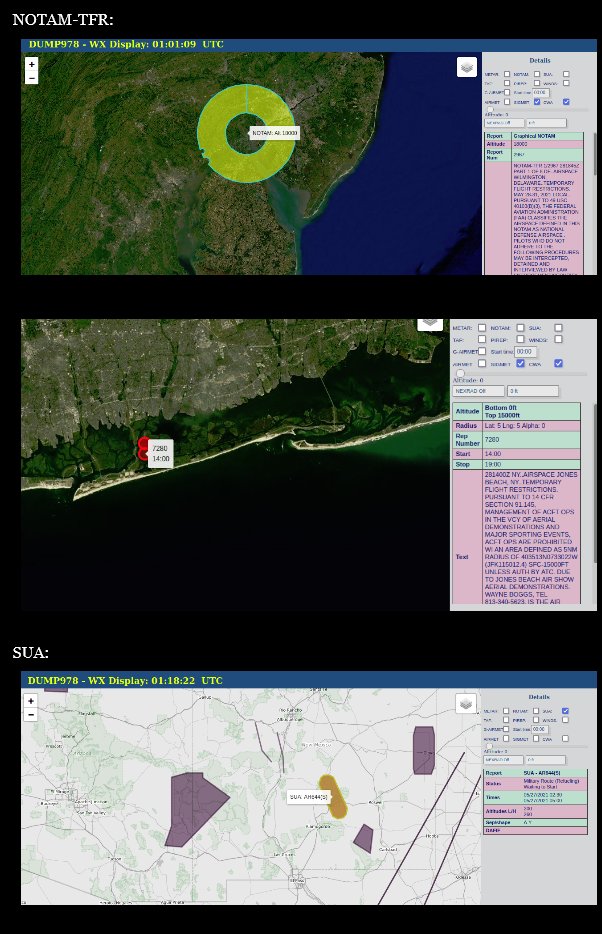This screenshot has width=602, height=934.
Task: Uncheck CWA checkbox in Jones Beach panel
Action: pyautogui.click(x=559, y=363)
